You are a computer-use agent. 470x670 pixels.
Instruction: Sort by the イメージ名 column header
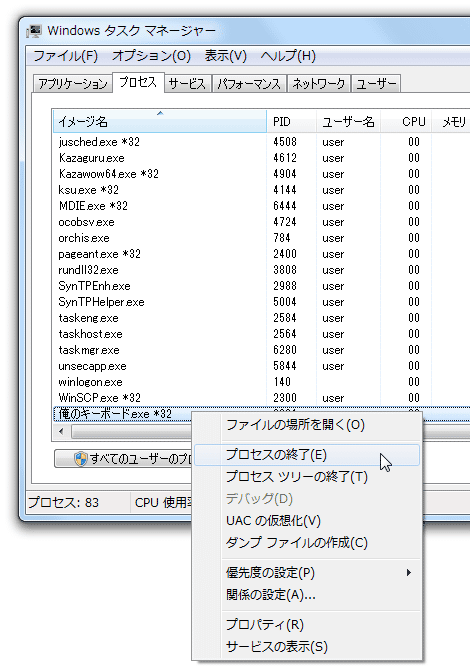point(160,121)
